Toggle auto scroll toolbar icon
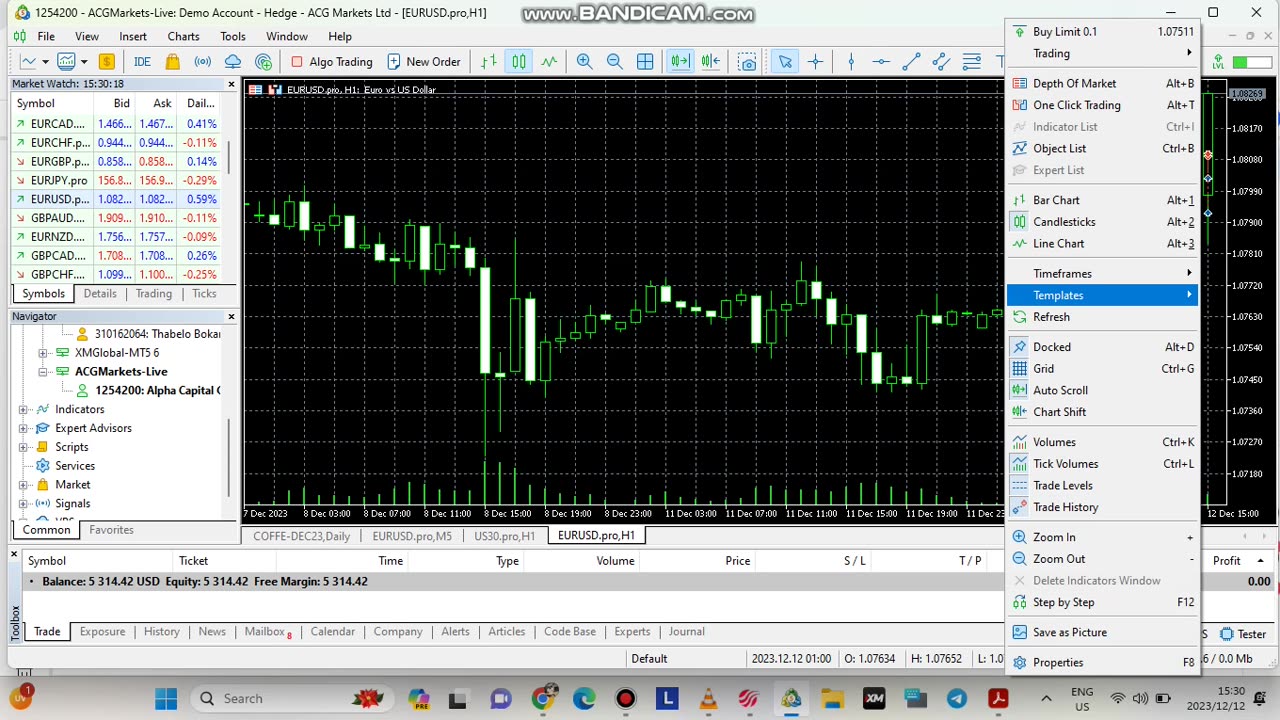Image resolution: width=1280 pixels, height=720 pixels. pyautogui.click(x=680, y=61)
